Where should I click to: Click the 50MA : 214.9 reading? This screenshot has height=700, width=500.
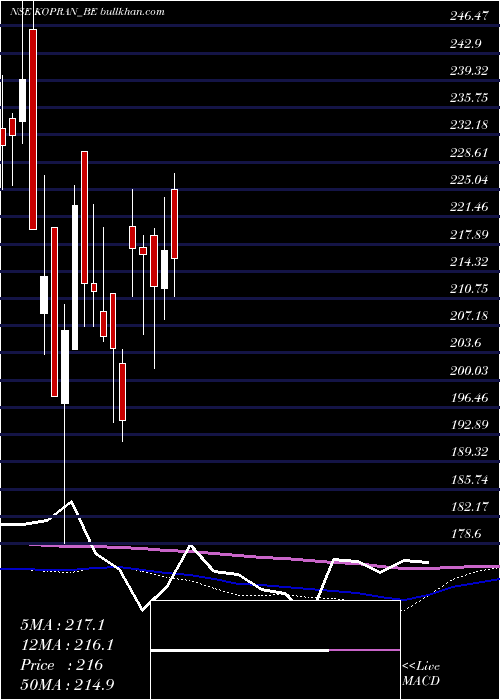67,685
